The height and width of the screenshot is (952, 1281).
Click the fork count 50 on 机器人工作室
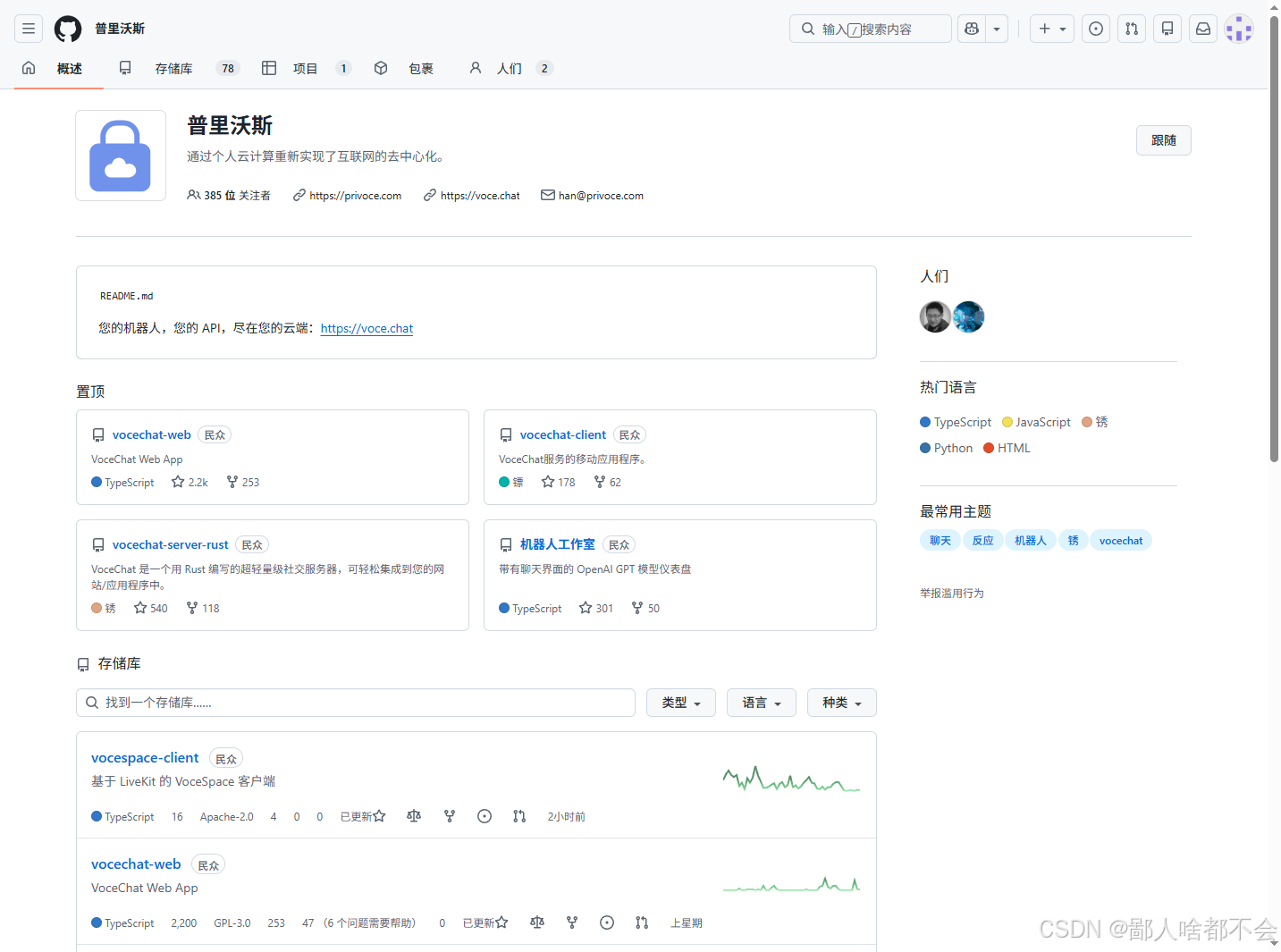645,608
